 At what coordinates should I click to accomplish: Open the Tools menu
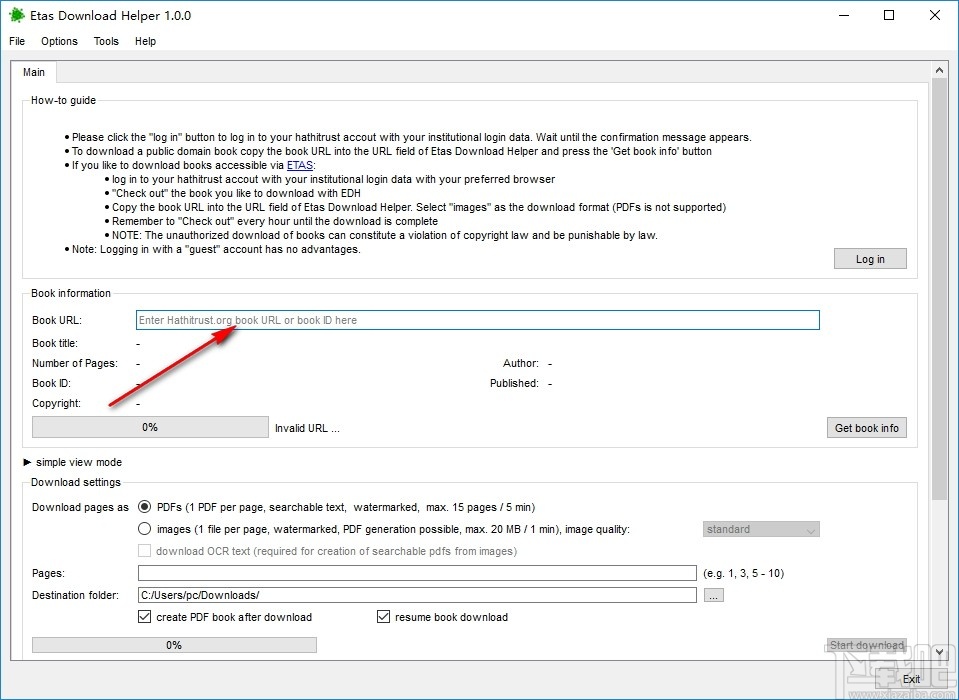105,41
